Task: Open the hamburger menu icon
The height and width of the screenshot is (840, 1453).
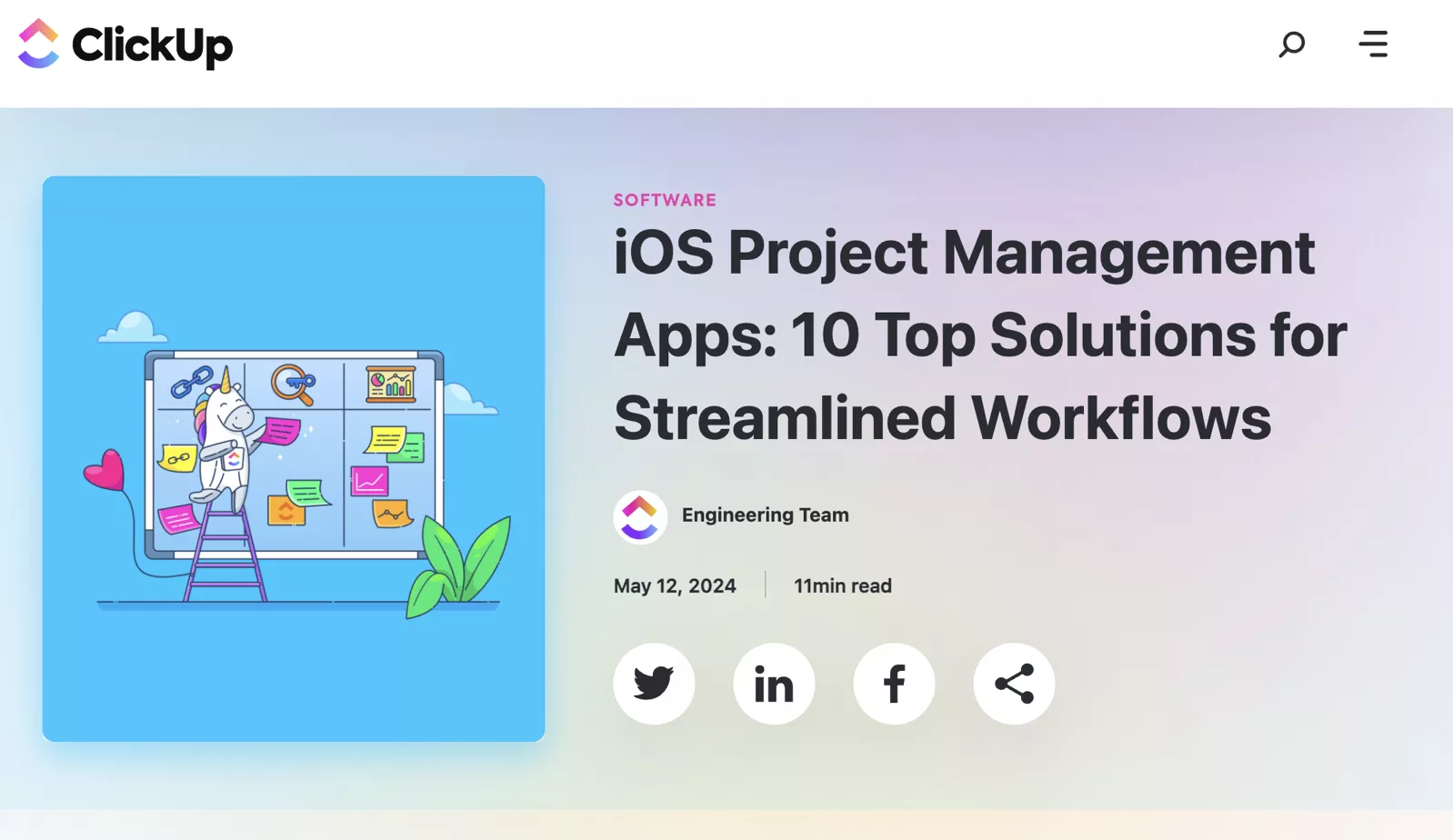Action: pyautogui.click(x=1373, y=44)
